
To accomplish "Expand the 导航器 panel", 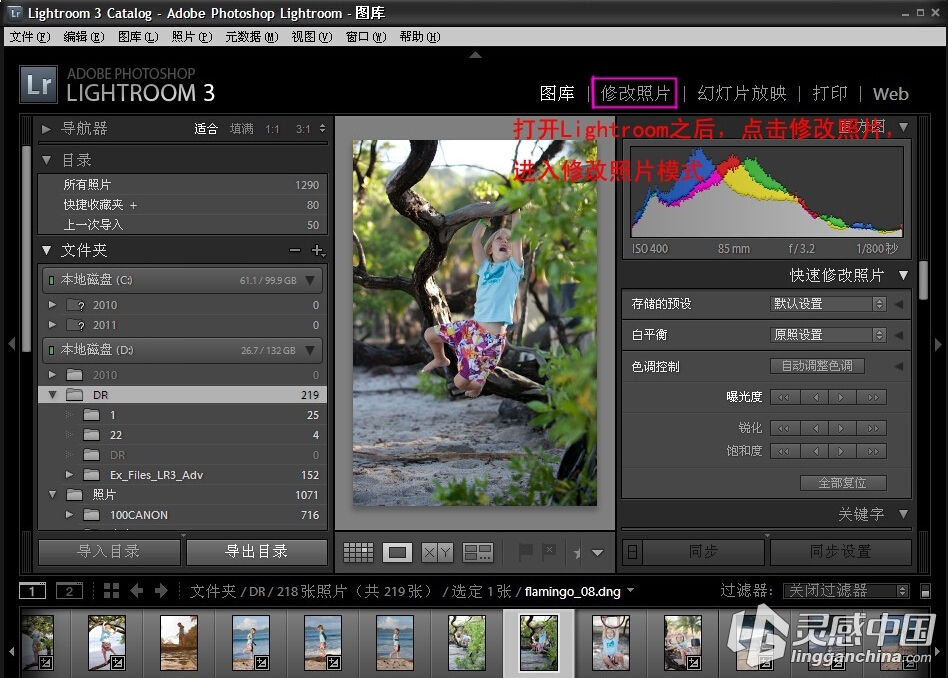I will pyautogui.click(x=46, y=129).
